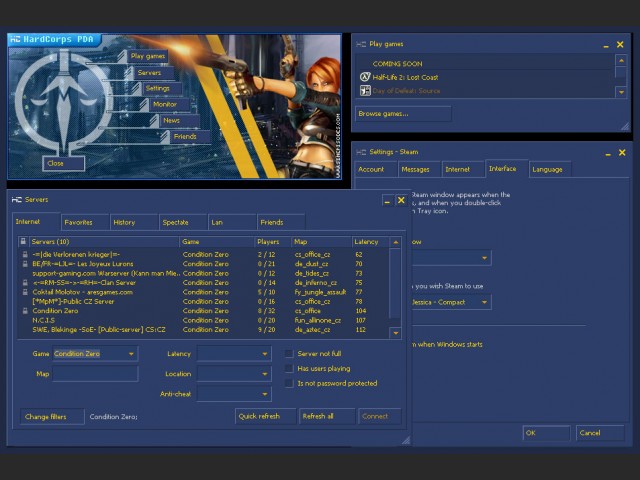This screenshot has width=640, height=480.
Task: Close the Play games window
Action: point(620,44)
